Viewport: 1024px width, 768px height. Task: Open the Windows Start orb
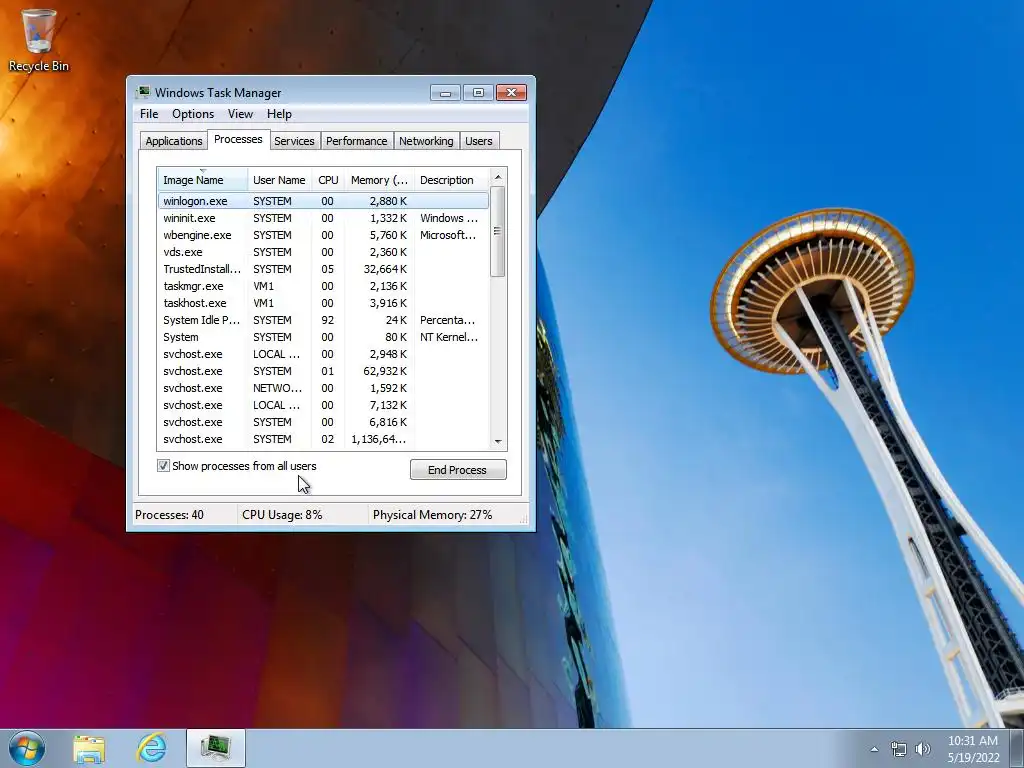click(x=27, y=748)
